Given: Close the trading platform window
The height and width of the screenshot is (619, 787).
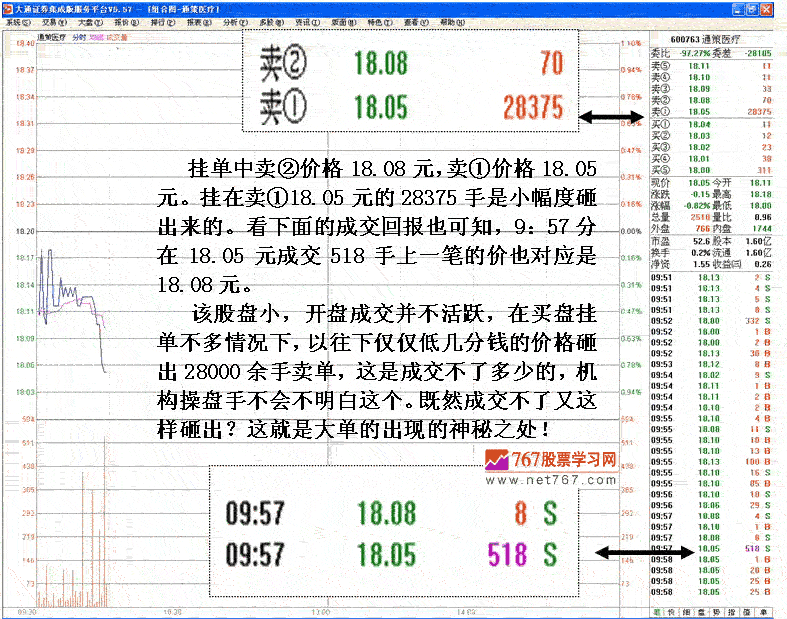Looking at the screenshot, I should (x=777, y=7).
